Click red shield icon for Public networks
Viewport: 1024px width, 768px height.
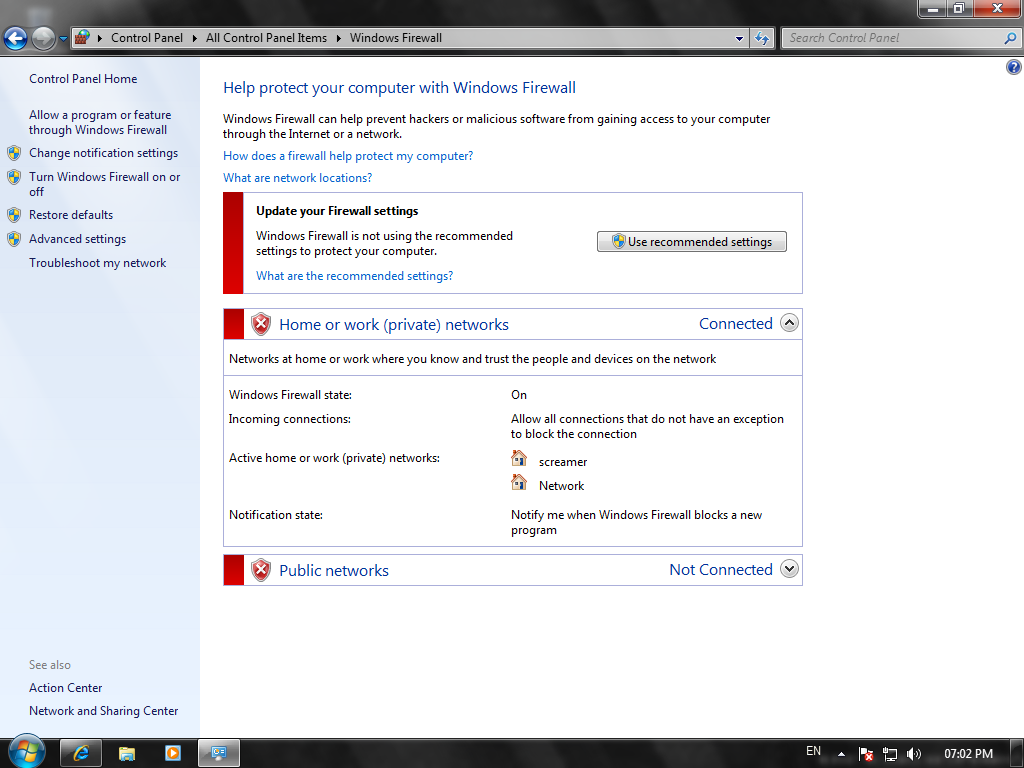(261, 570)
